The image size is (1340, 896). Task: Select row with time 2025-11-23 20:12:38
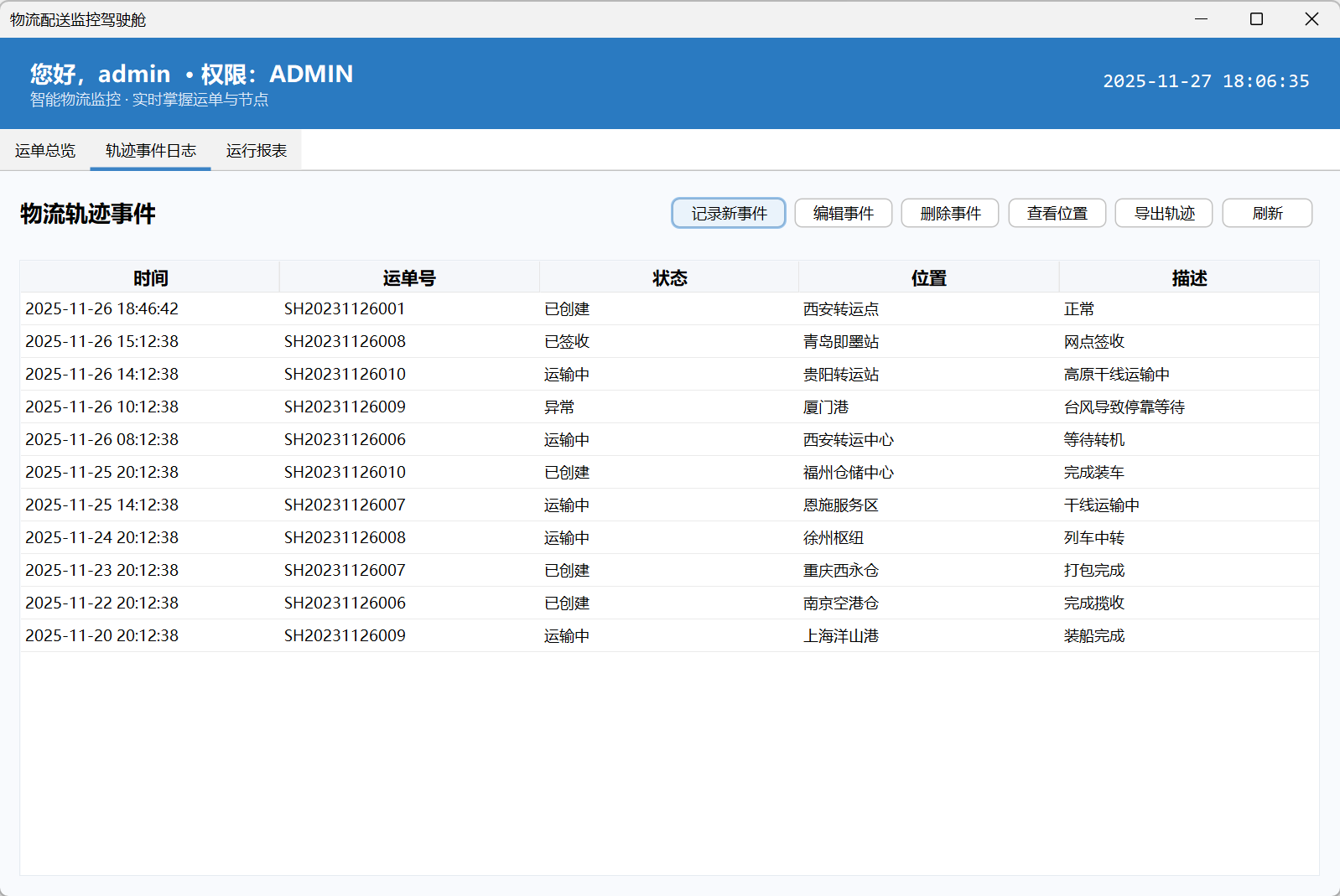669,570
